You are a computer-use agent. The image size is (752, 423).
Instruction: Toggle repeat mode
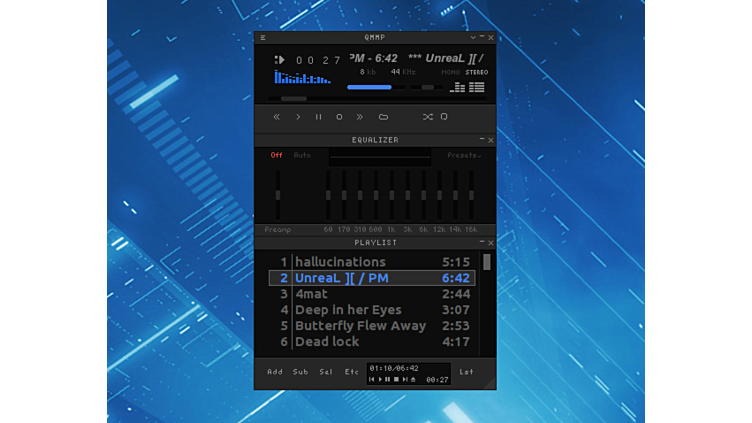pyautogui.click(x=444, y=117)
